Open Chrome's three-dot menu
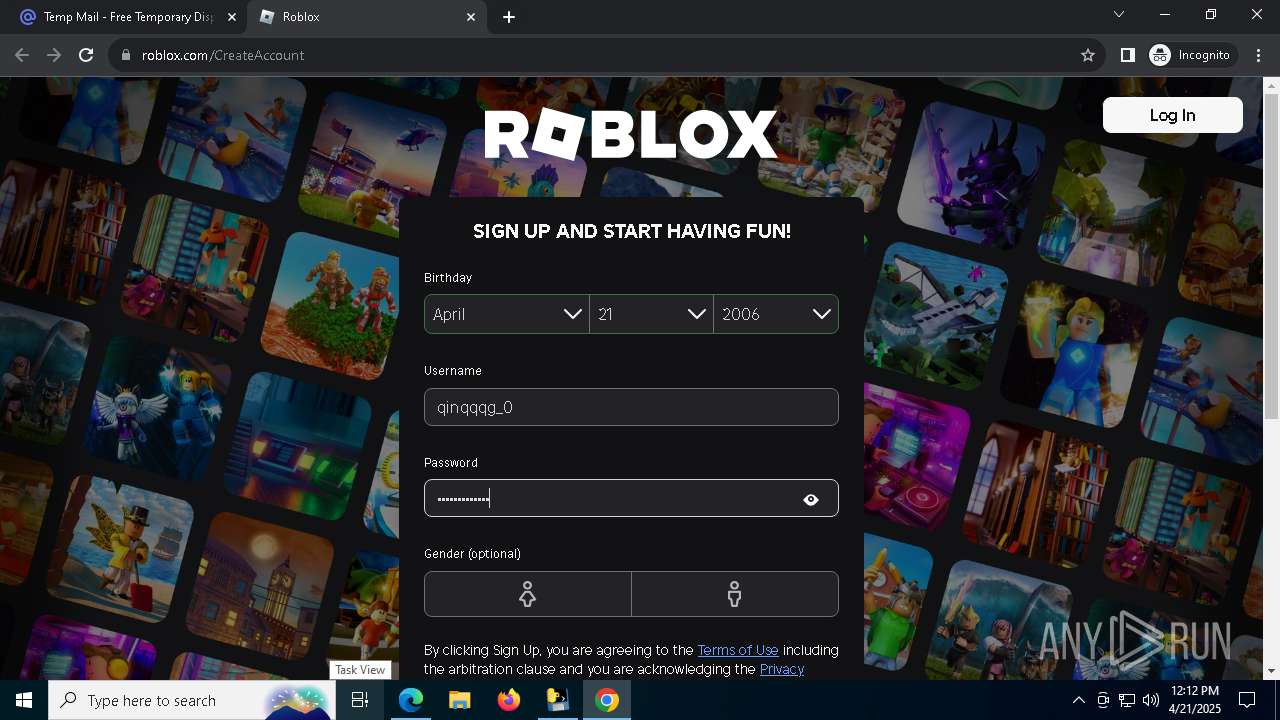Viewport: 1280px width, 720px height. (1259, 55)
